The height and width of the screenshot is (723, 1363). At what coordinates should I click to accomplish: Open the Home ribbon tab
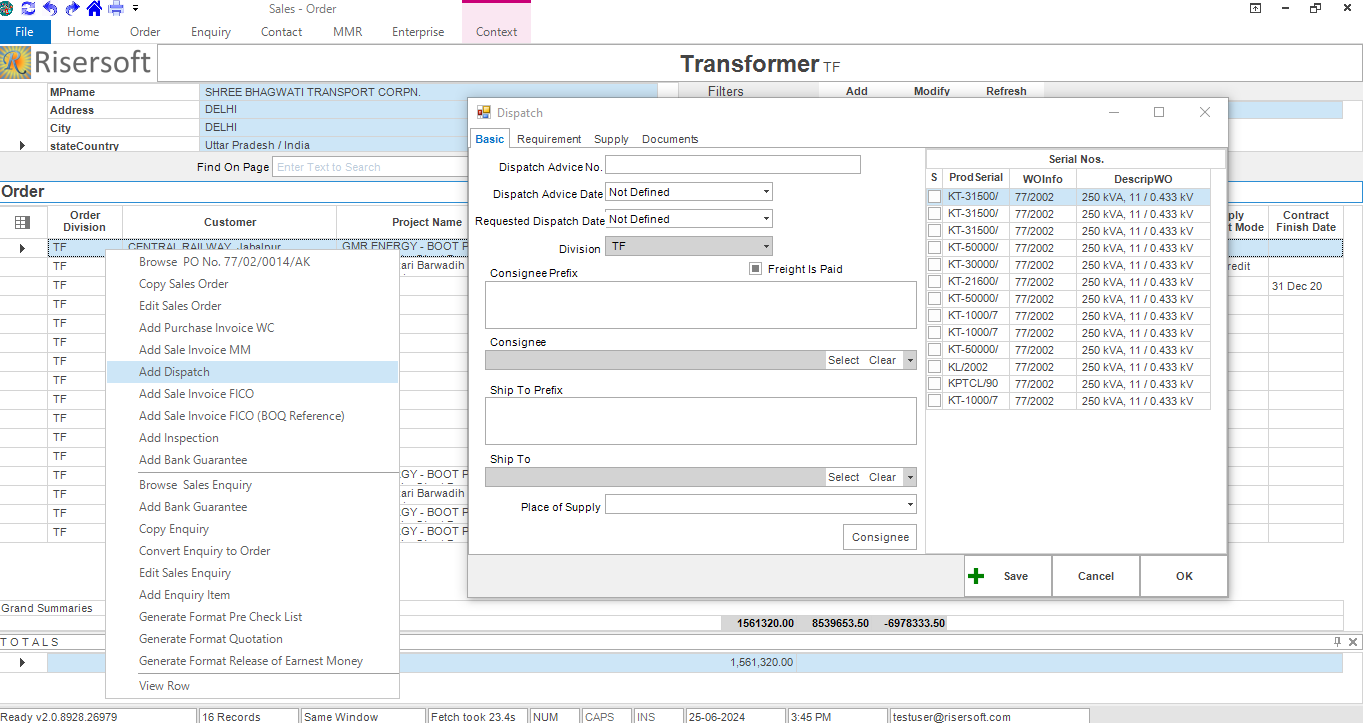[x=83, y=32]
